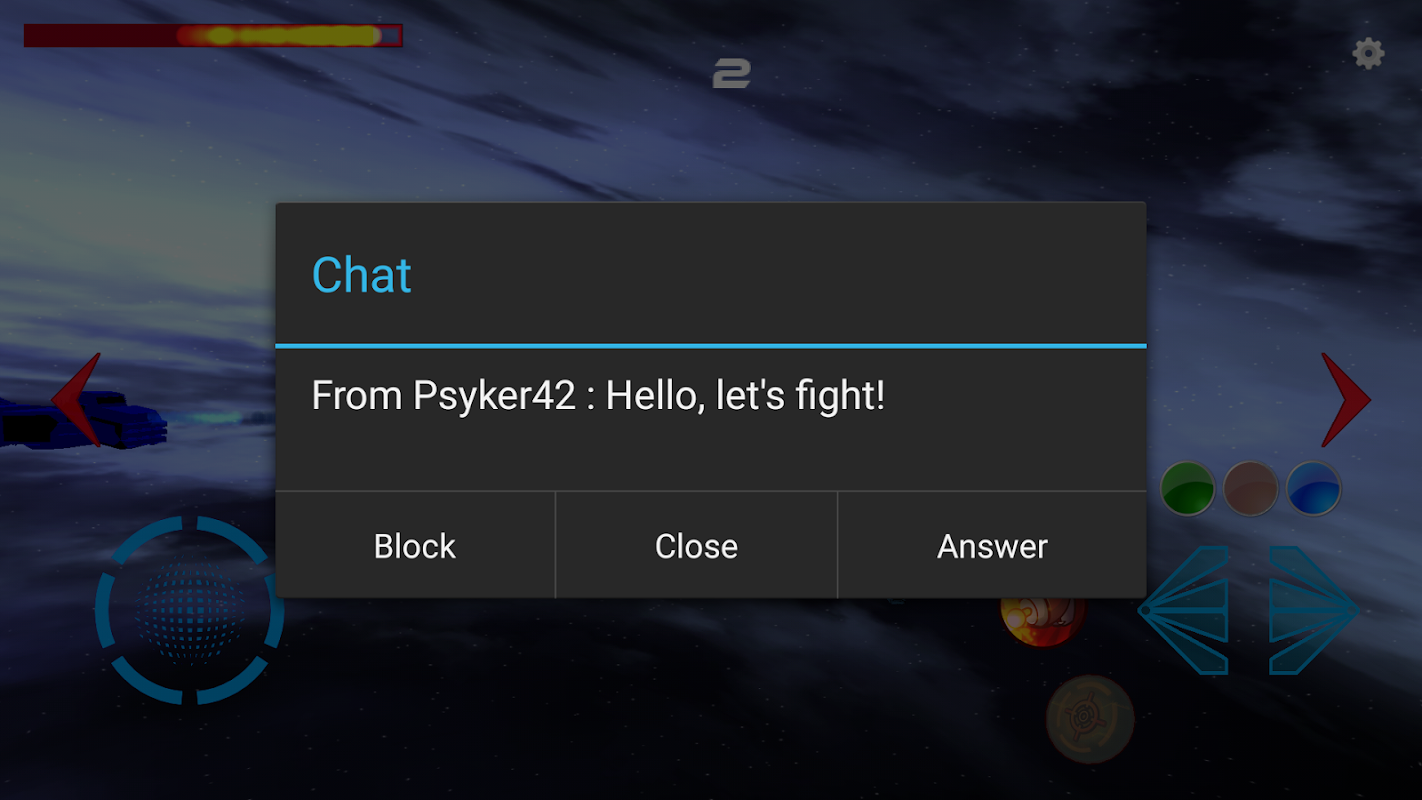Touch the center of the virtual joystick
This screenshot has height=800, width=1422.
click(x=190, y=611)
